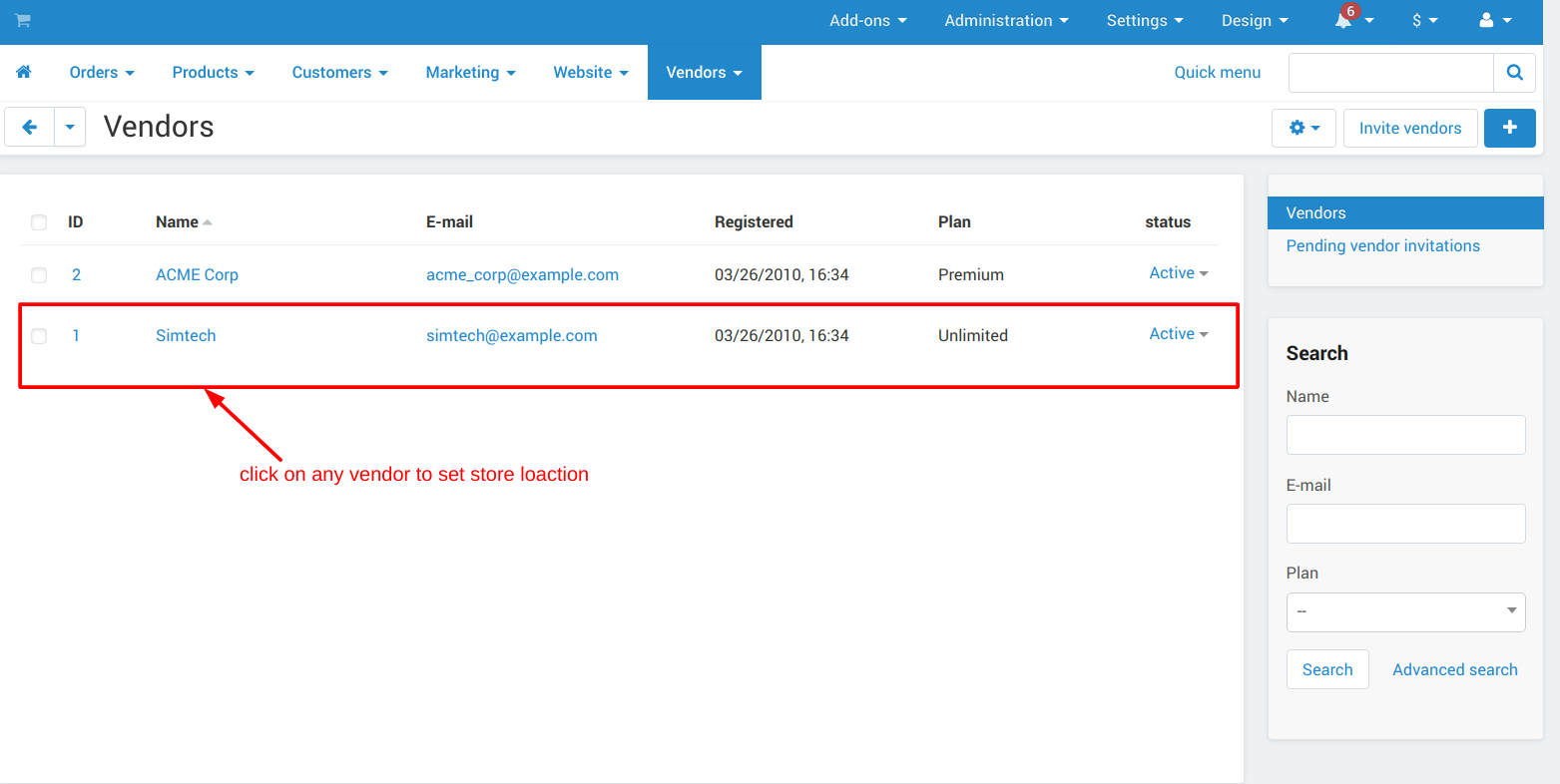Open the Quick menu link

coord(1217,72)
